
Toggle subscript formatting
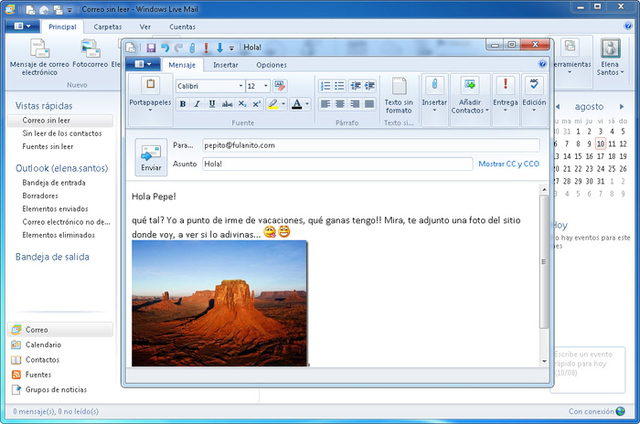(x=242, y=104)
